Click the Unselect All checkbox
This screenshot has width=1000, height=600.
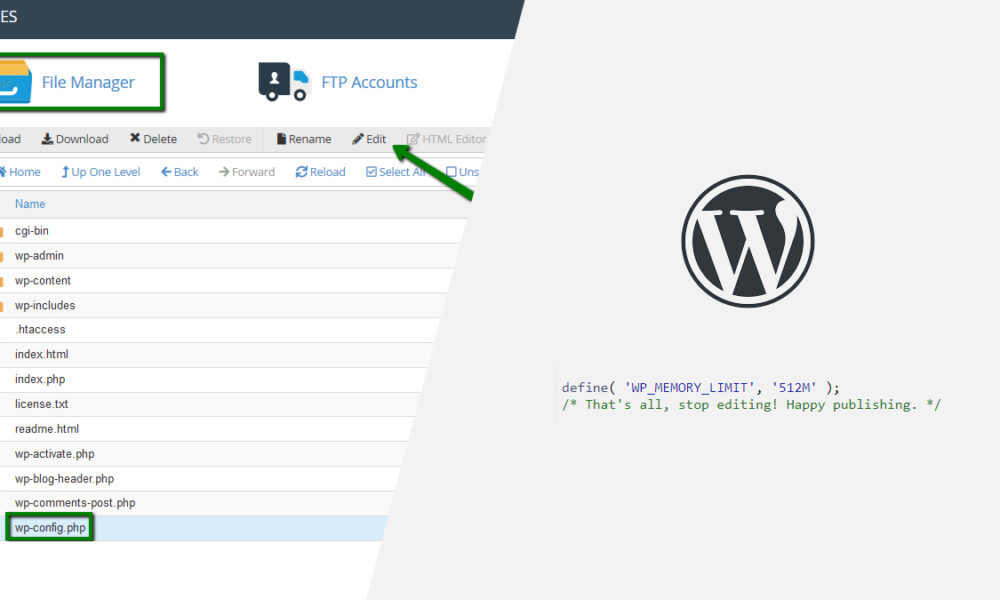(452, 171)
